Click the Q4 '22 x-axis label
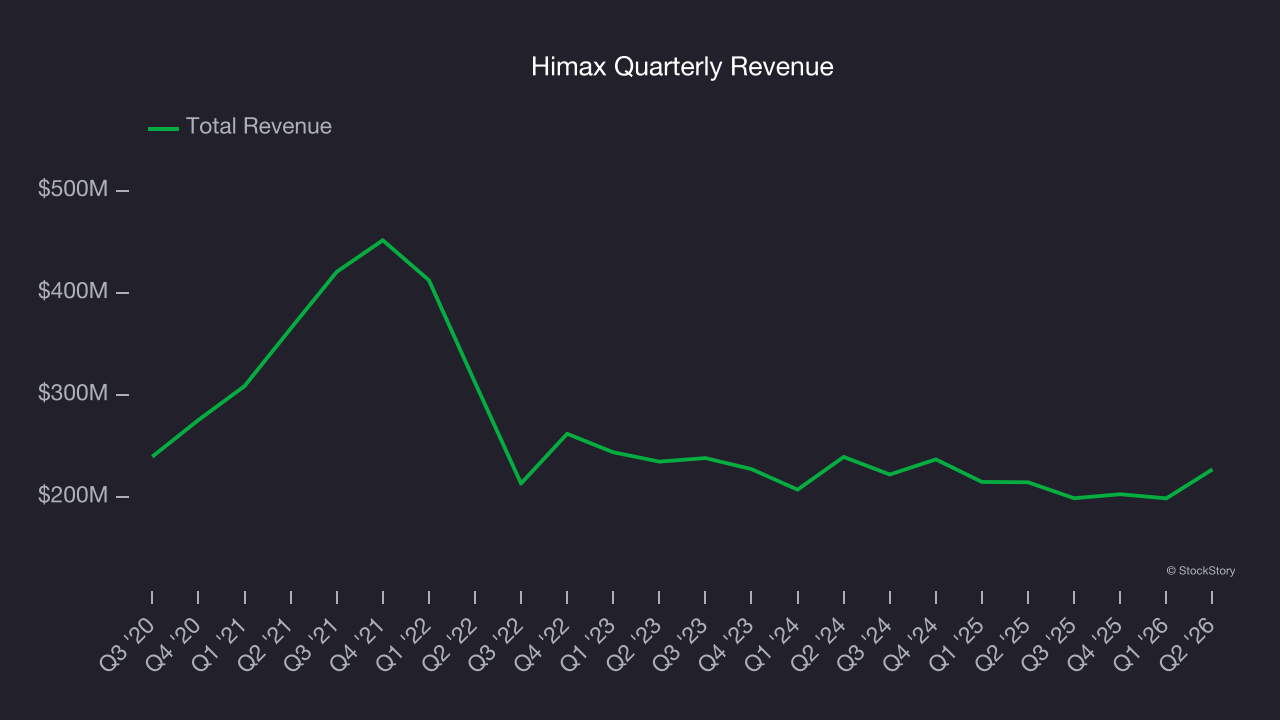Image resolution: width=1280 pixels, height=720 pixels. [x=544, y=643]
